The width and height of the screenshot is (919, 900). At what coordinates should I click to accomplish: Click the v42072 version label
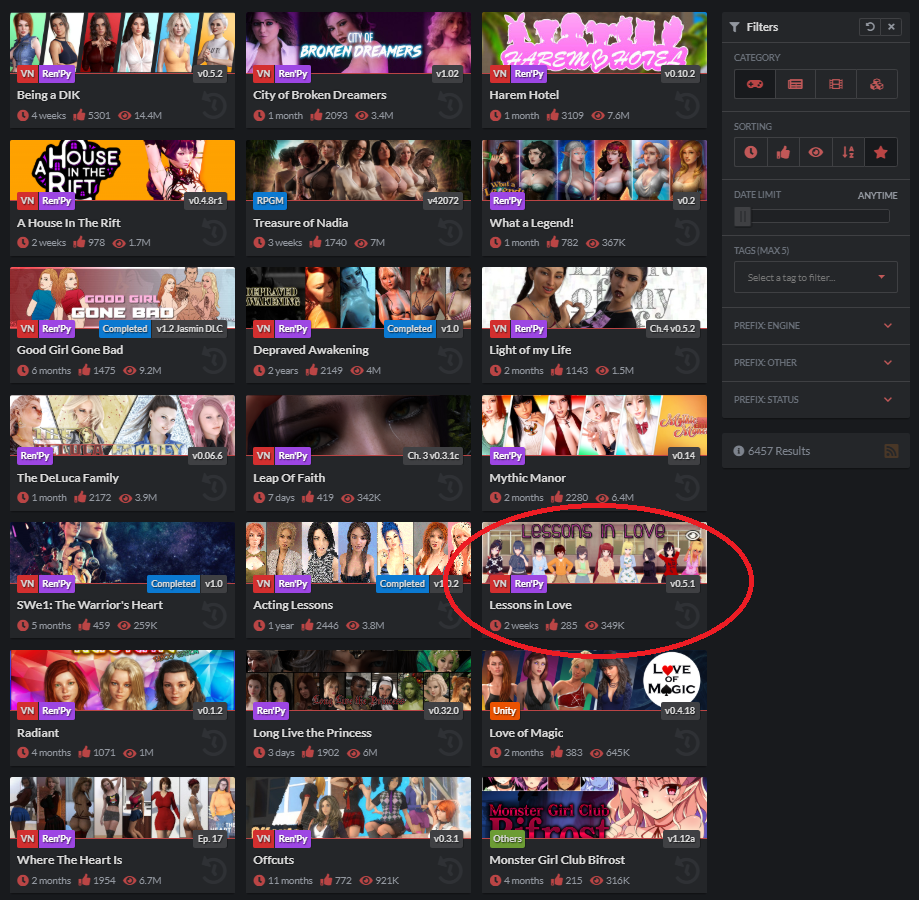[443, 200]
